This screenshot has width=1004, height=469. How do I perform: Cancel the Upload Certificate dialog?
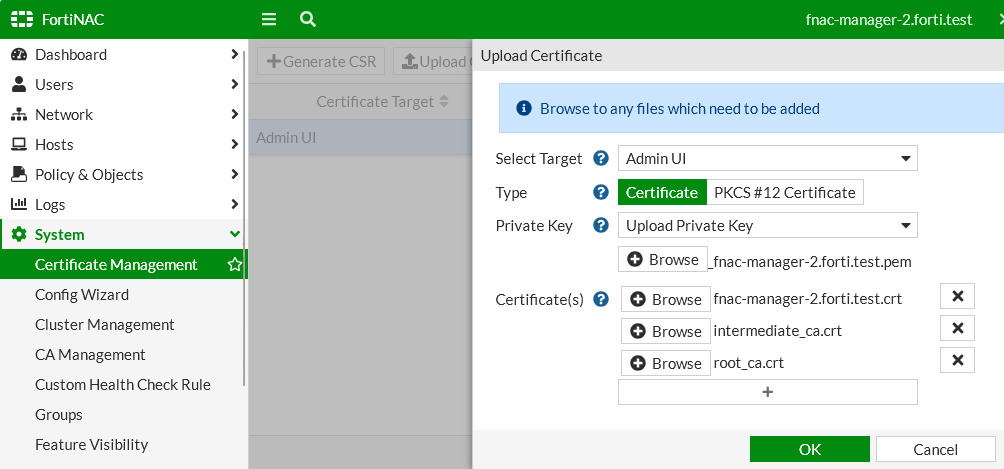point(936,449)
